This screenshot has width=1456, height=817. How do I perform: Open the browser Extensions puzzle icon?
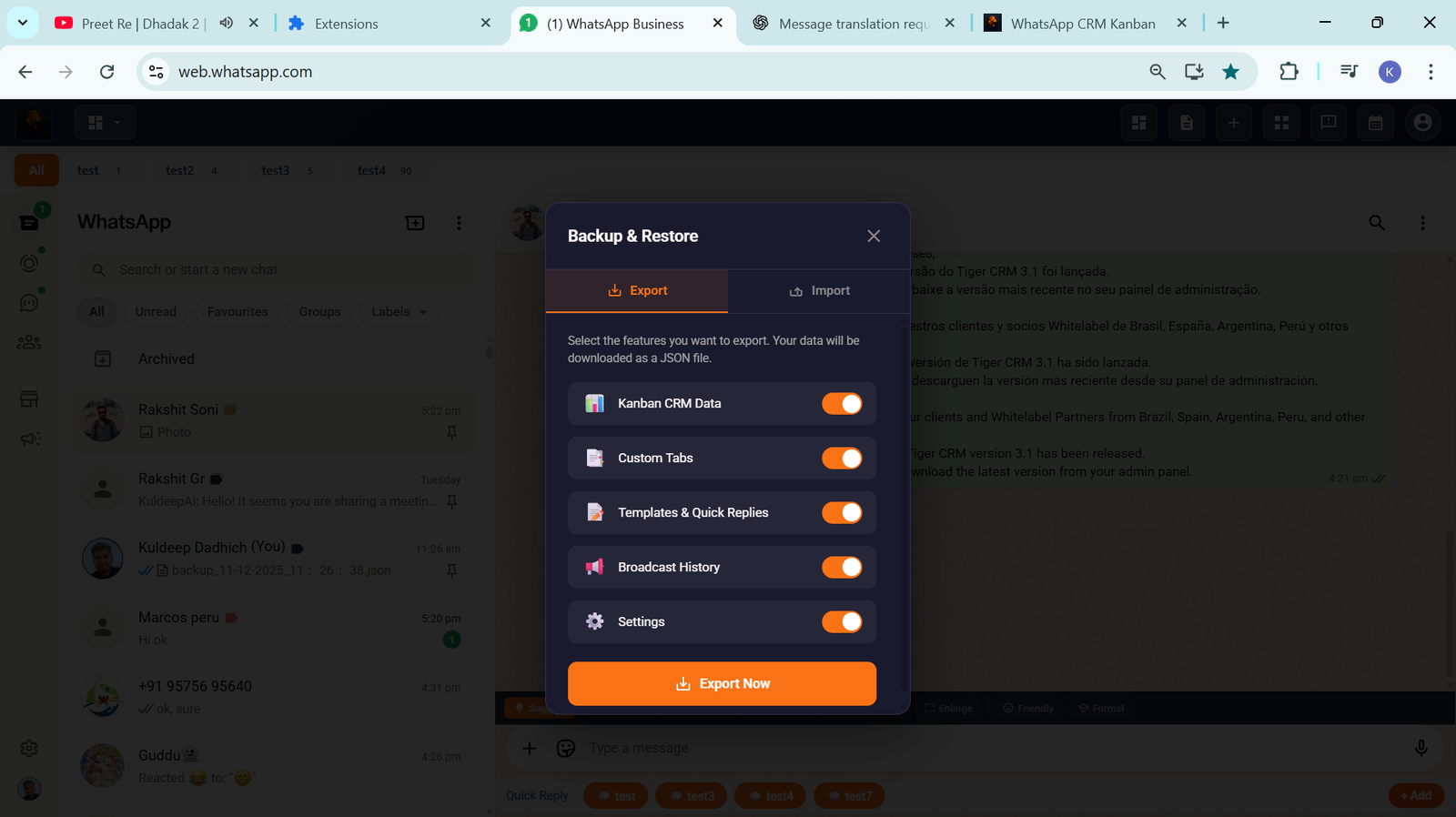[1289, 71]
